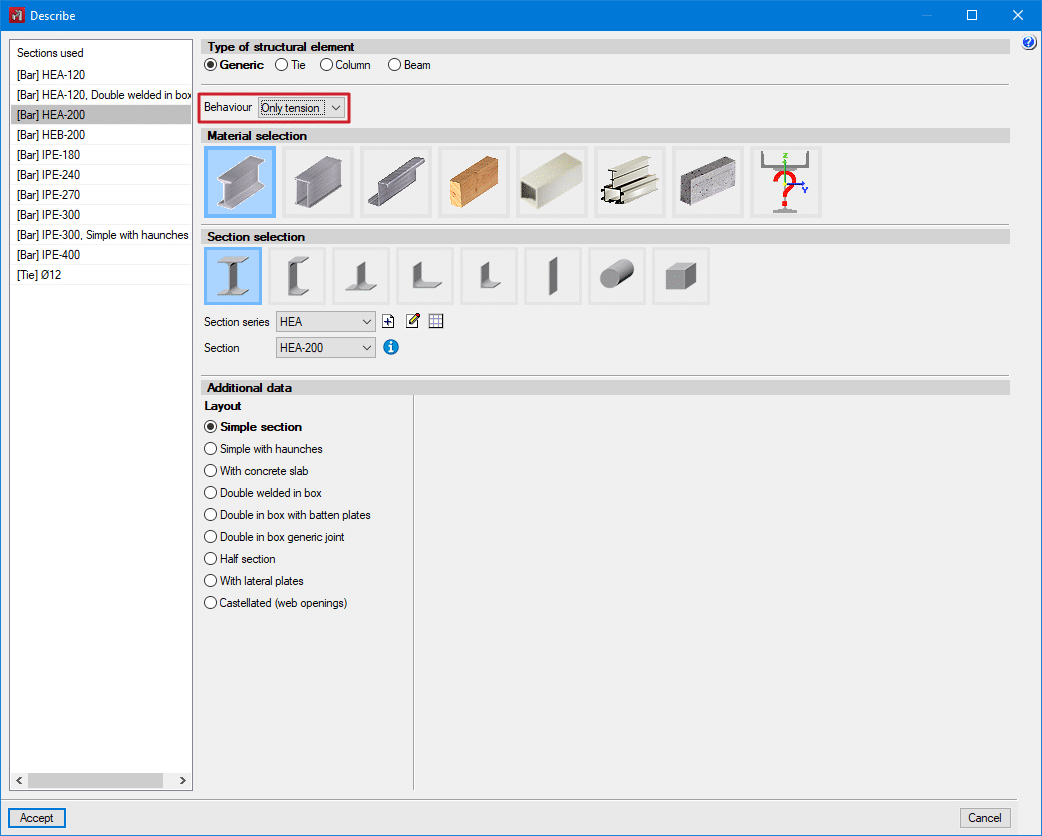The width and height of the screenshot is (1042, 836).
Task: Select the channel (C) section shape
Action: point(297,276)
